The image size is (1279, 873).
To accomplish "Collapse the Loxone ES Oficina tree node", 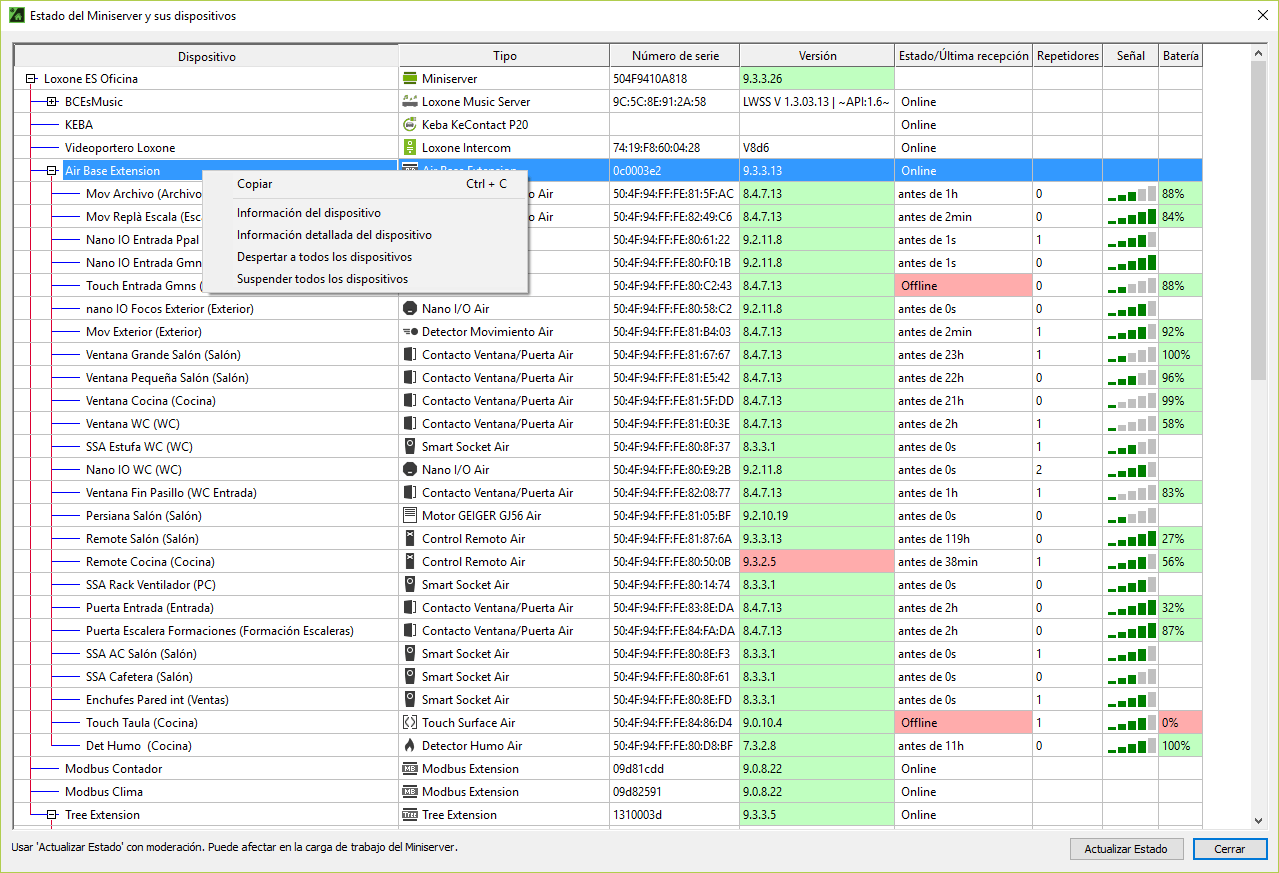I will [x=31, y=78].
